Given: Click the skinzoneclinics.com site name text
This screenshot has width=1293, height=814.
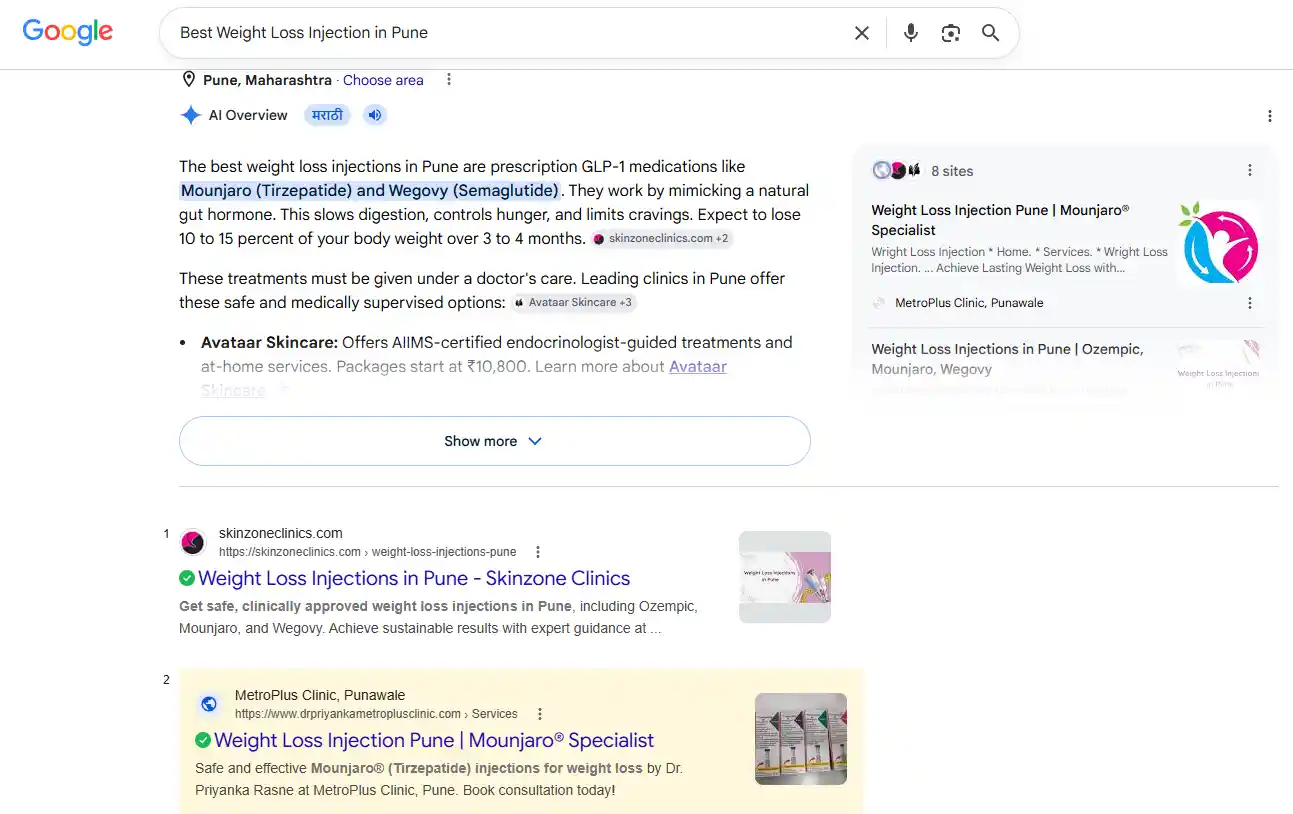Looking at the screenshot, I should (281, 533).
